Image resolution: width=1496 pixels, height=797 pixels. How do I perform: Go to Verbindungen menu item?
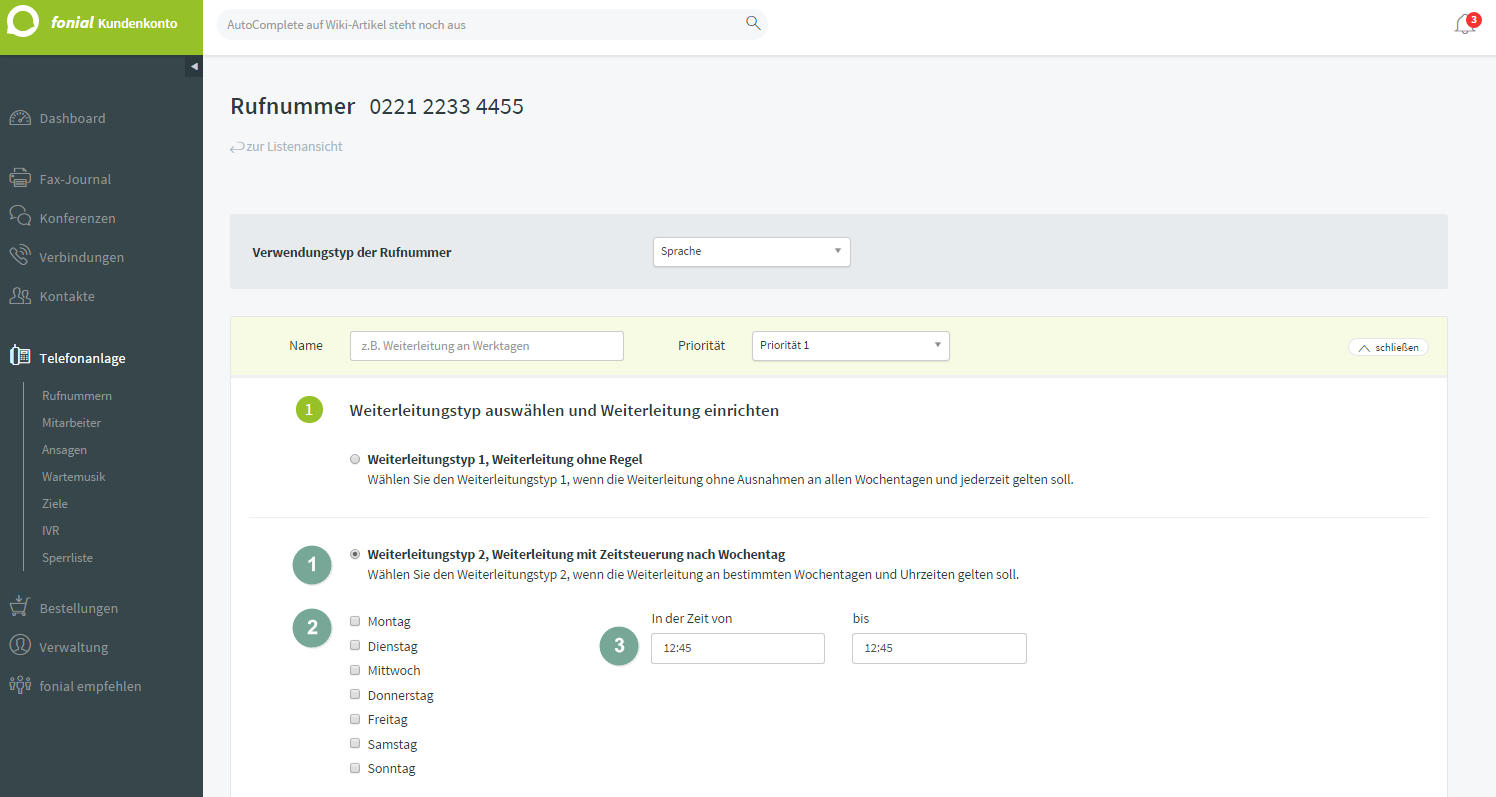[x=82, y=257]
